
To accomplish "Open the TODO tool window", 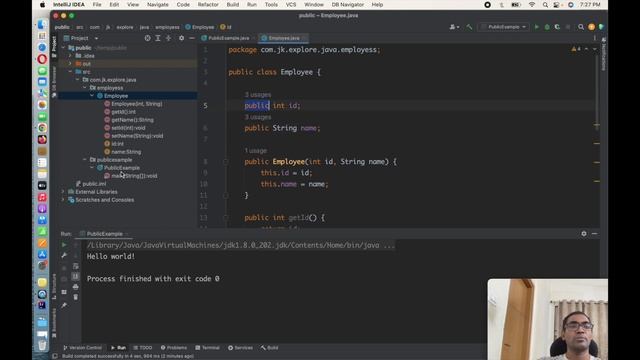I will (x=142, y=348).
